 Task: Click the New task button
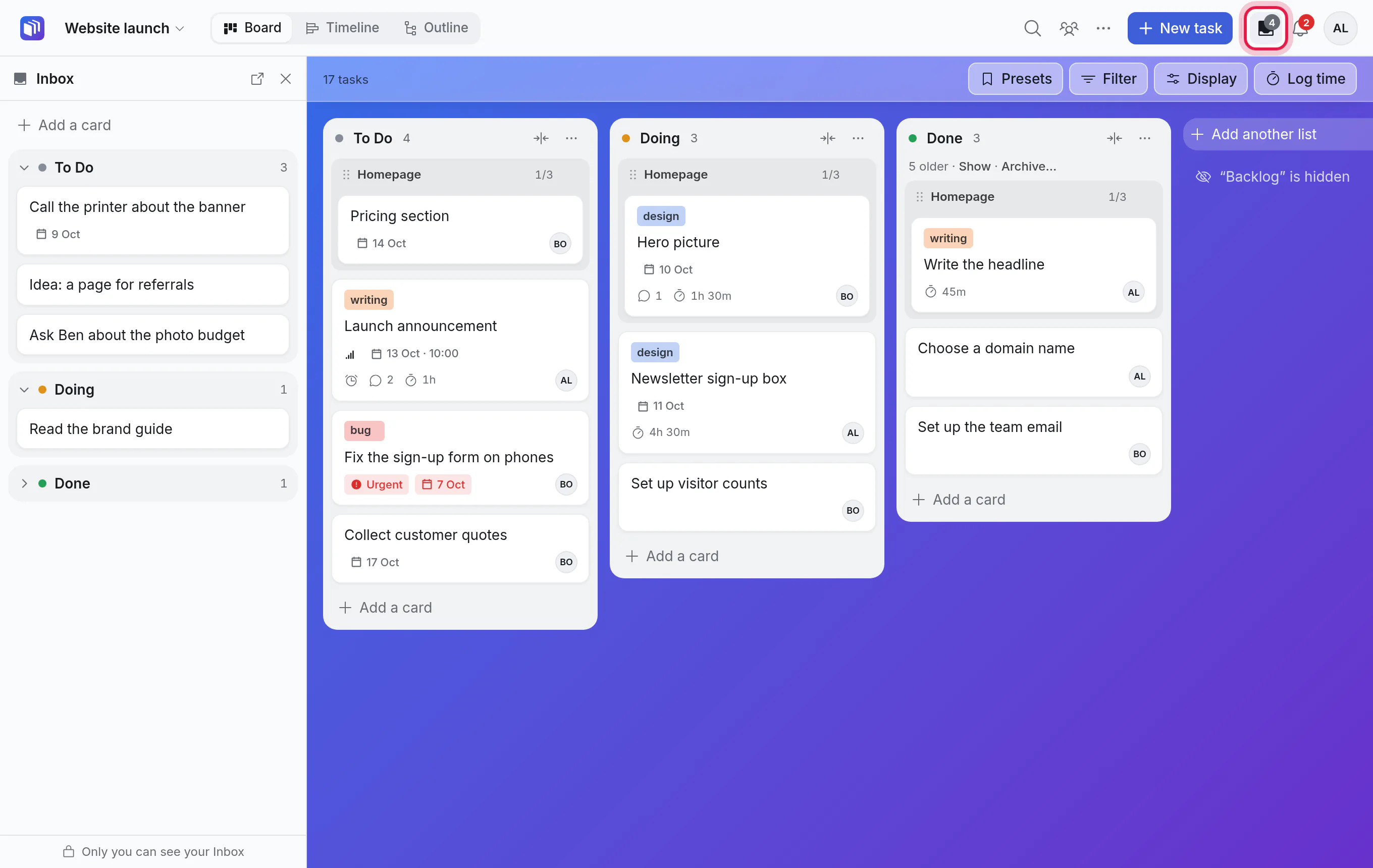coord(1180,28)
